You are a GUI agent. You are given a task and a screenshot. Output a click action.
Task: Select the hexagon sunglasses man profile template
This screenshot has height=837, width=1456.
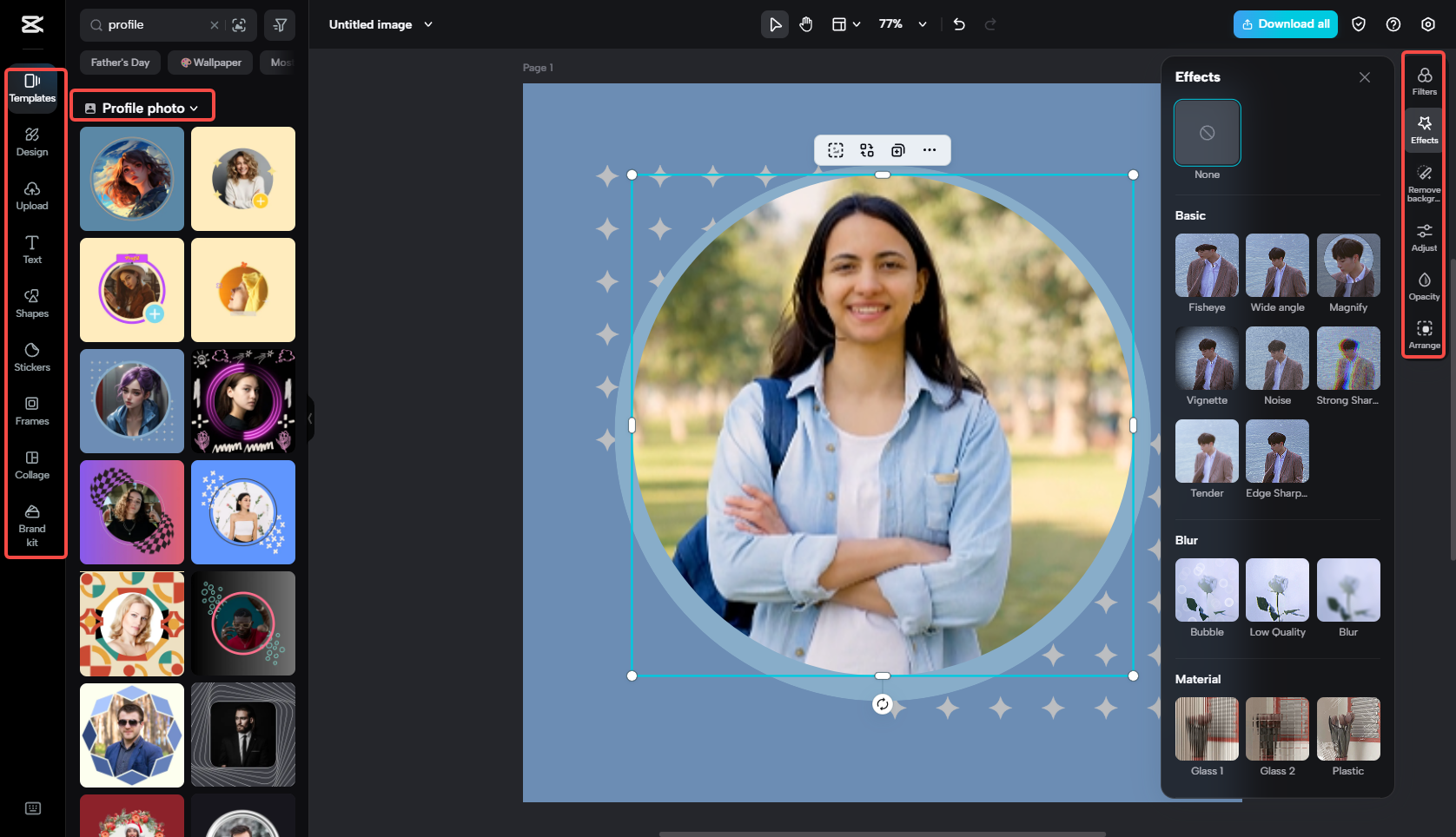(x=132, y=735)
